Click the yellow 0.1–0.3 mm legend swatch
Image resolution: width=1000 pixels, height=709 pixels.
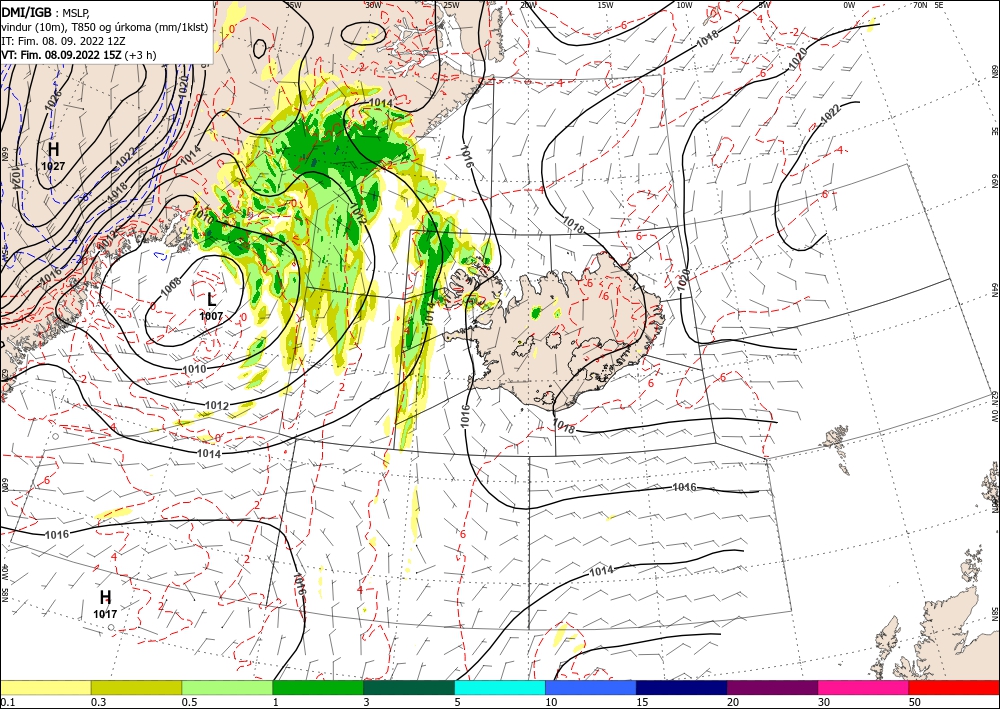(45, 687)
